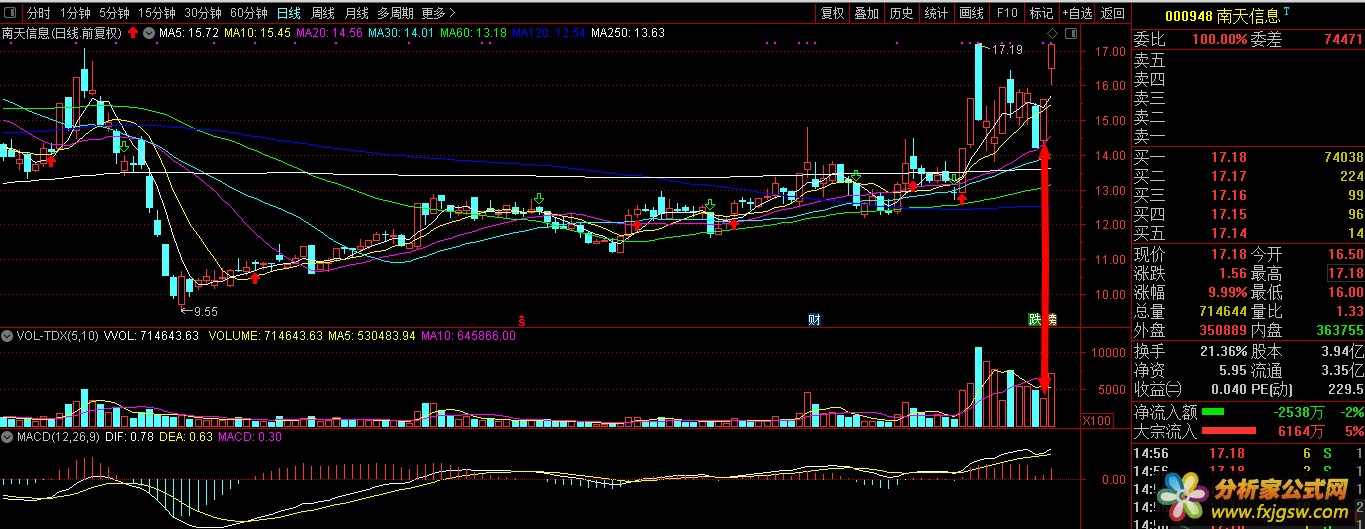Image resolution: width=1365 pixels, height=529 pixels.
Task: Click the 复权 adjustment button
Action: click(833, 13)
